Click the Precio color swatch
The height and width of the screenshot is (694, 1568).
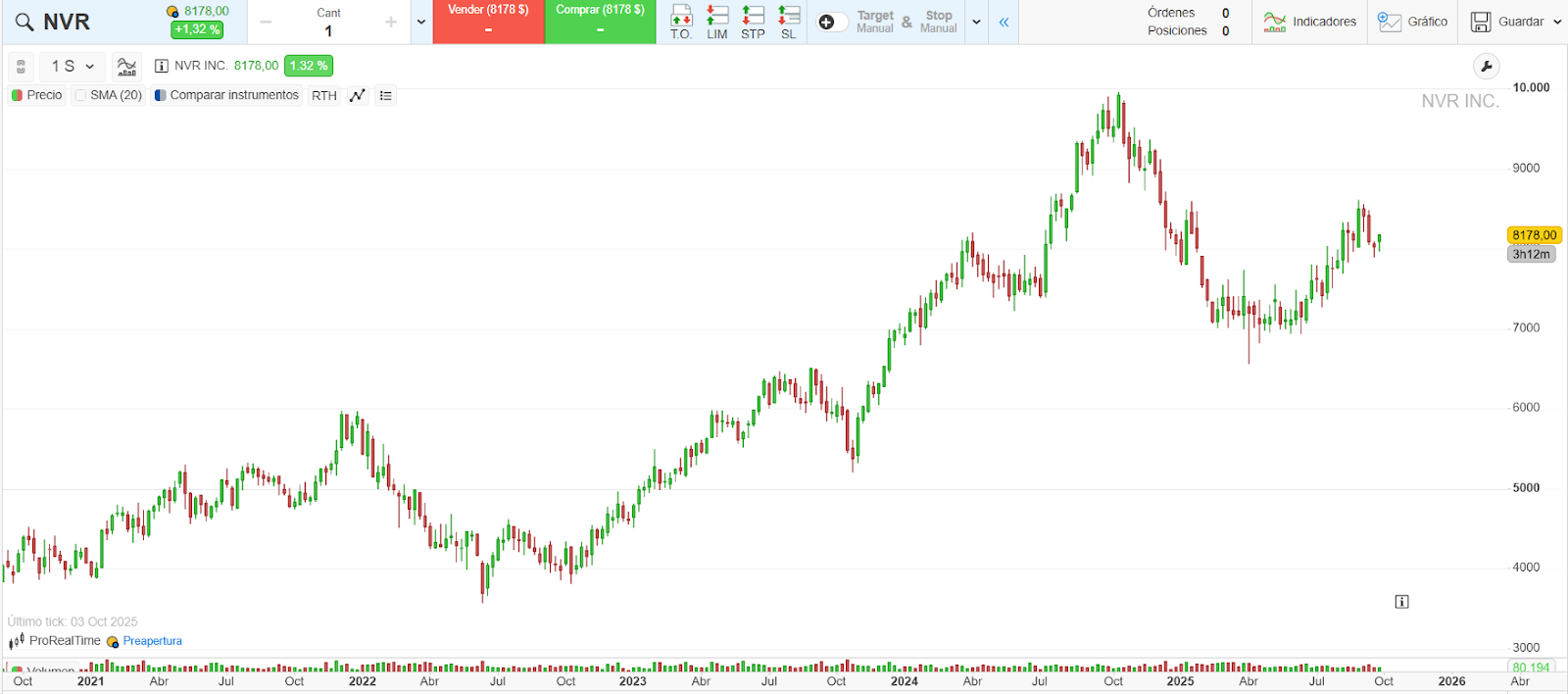coord(17,95)
